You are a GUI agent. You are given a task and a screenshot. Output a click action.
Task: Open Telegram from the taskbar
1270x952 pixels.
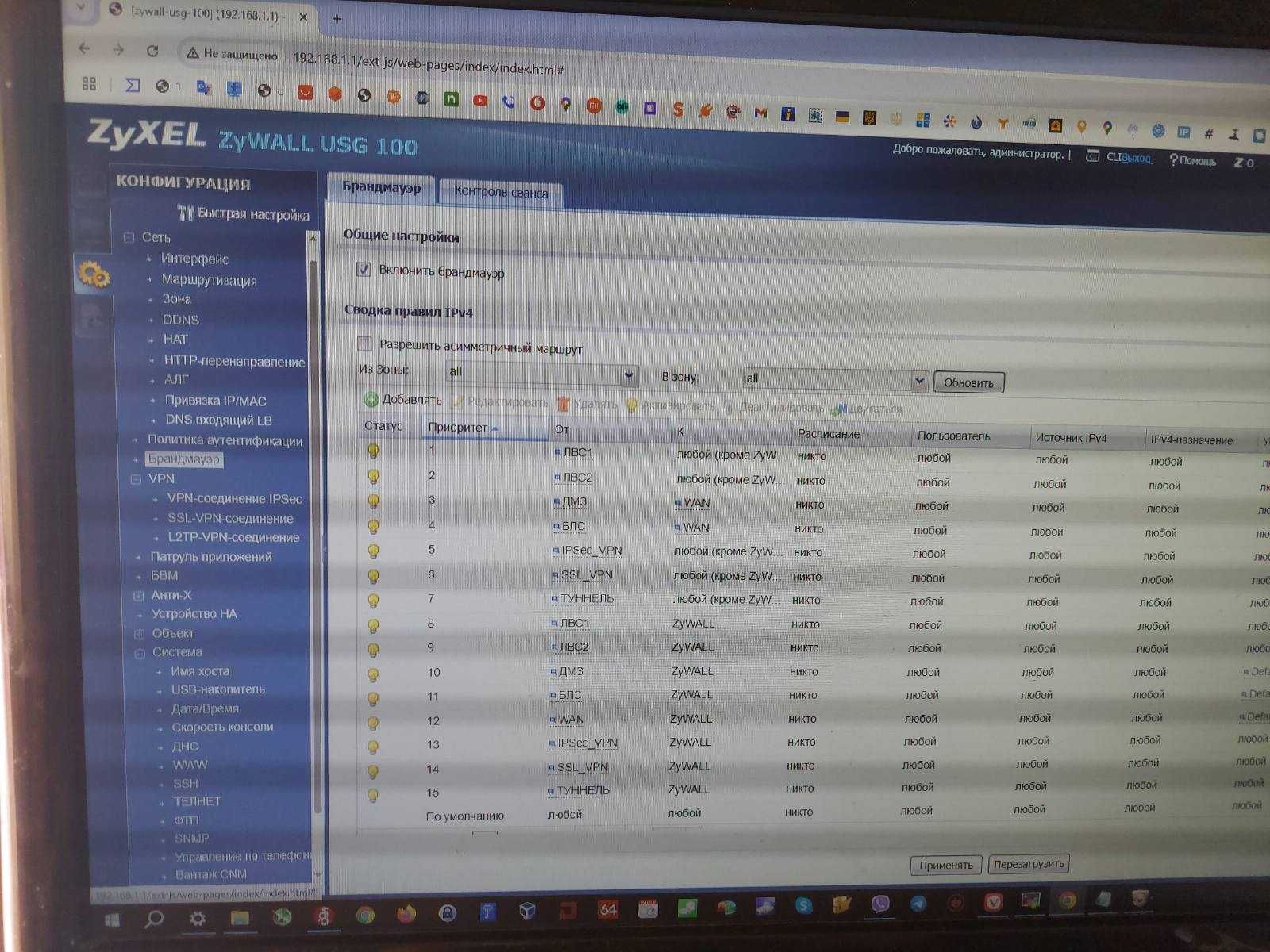tap(918, 903)
